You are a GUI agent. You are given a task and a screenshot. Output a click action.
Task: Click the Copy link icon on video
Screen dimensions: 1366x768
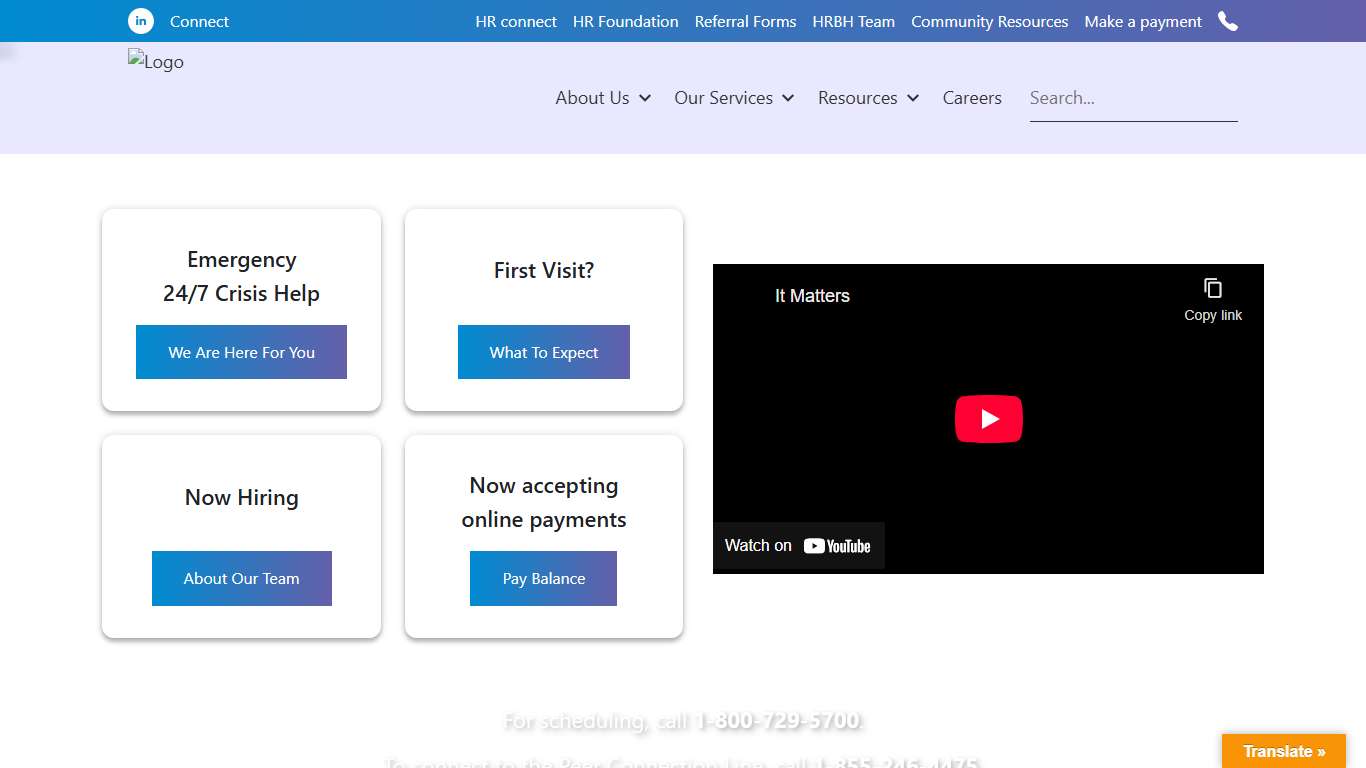point(1213,289)
